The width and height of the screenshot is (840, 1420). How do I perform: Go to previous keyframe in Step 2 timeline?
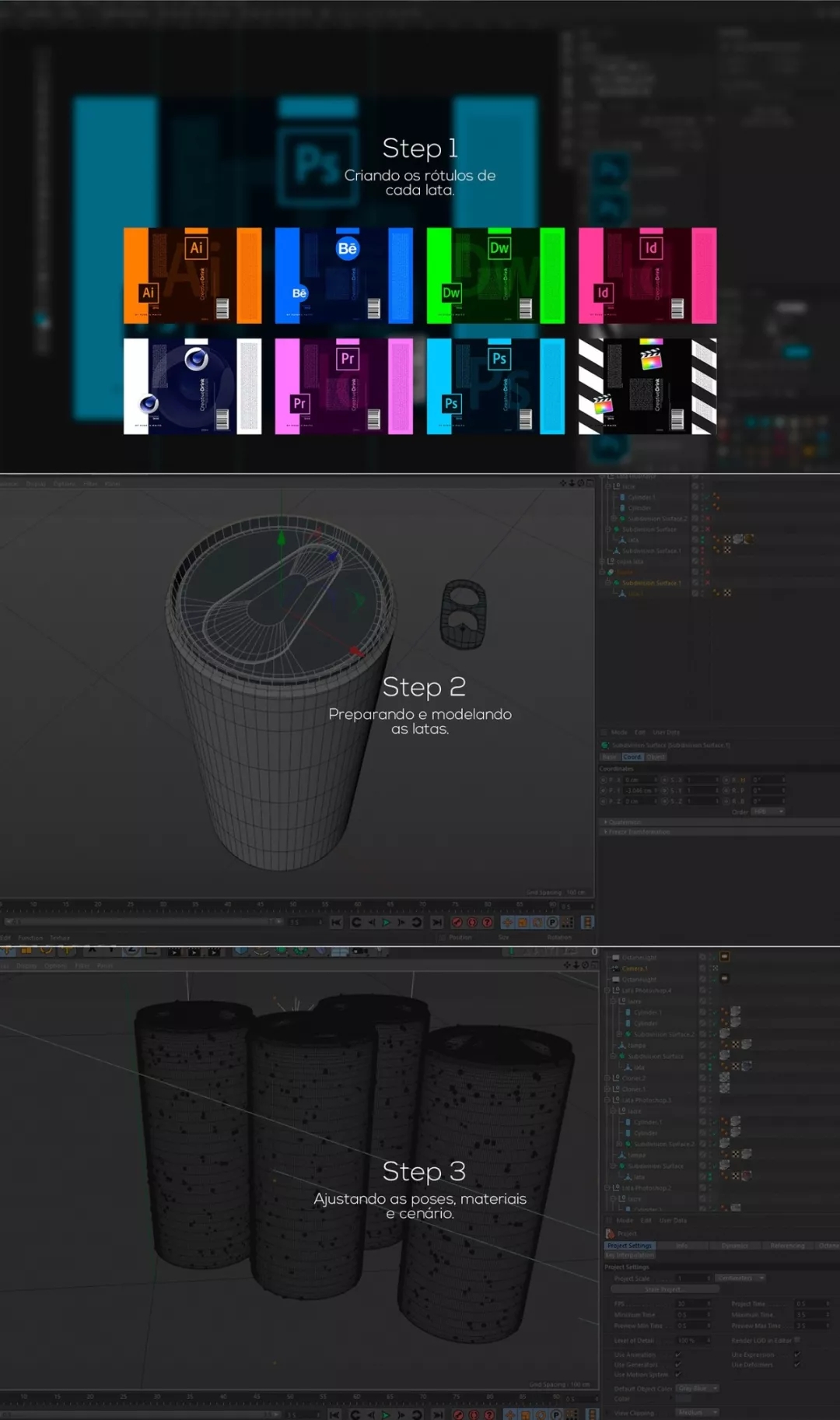[x=357, y=922]
